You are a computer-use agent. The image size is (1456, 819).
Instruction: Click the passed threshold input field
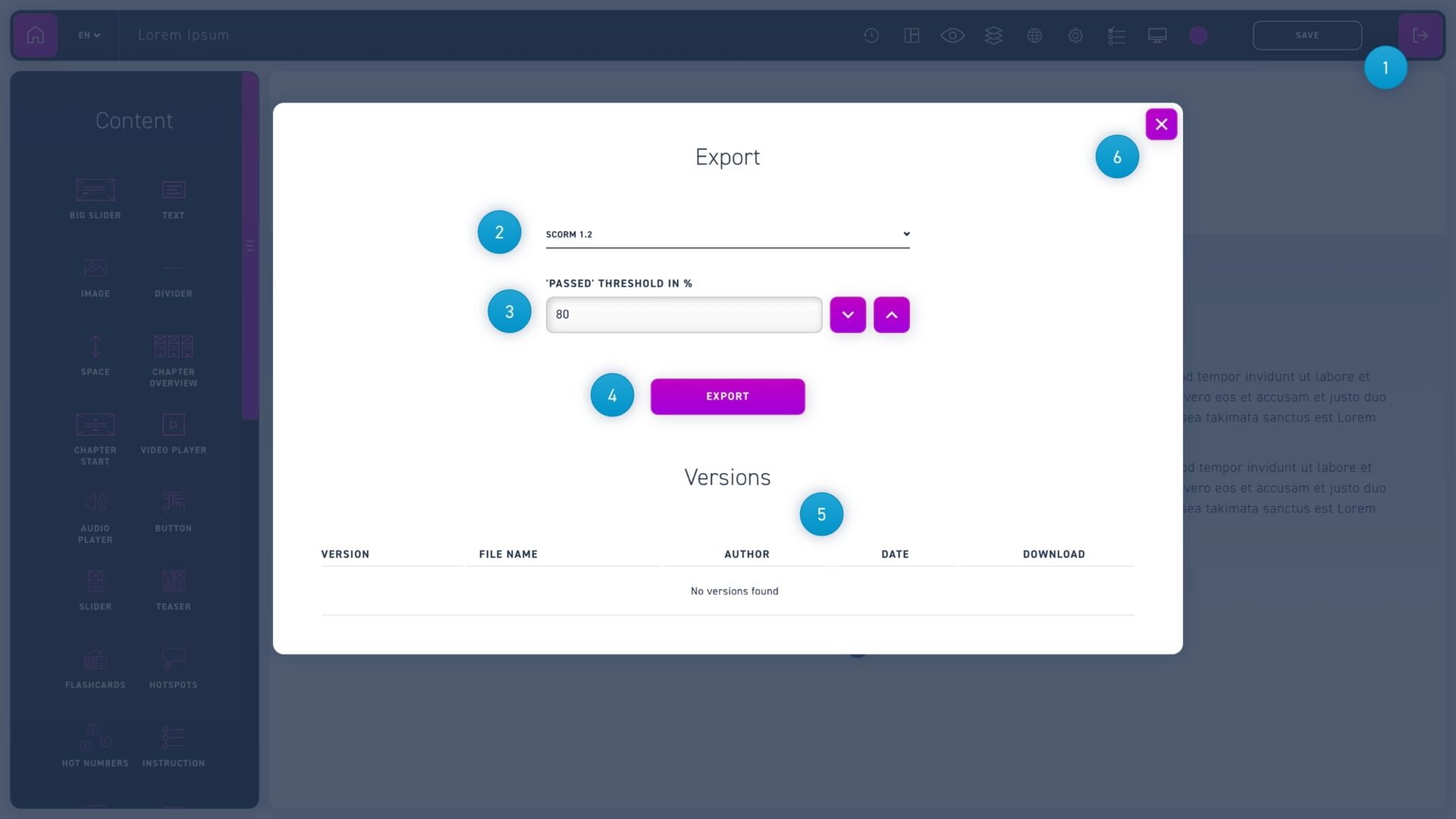coord(683,315)
